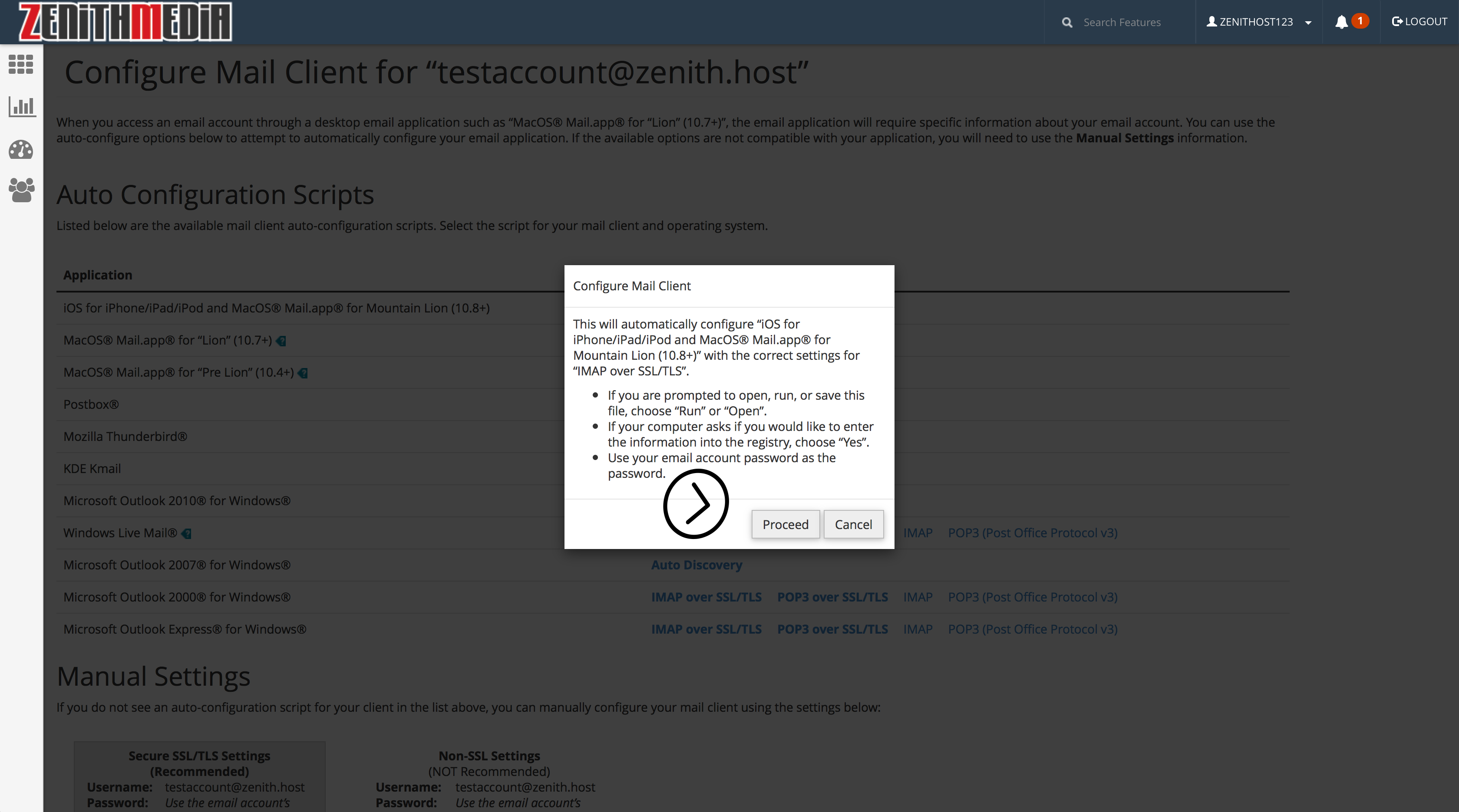This screenshot has height=812, width=1459.
Task: Expand the ZENITHOST123 user dropdown
Action: point(1258,22)
